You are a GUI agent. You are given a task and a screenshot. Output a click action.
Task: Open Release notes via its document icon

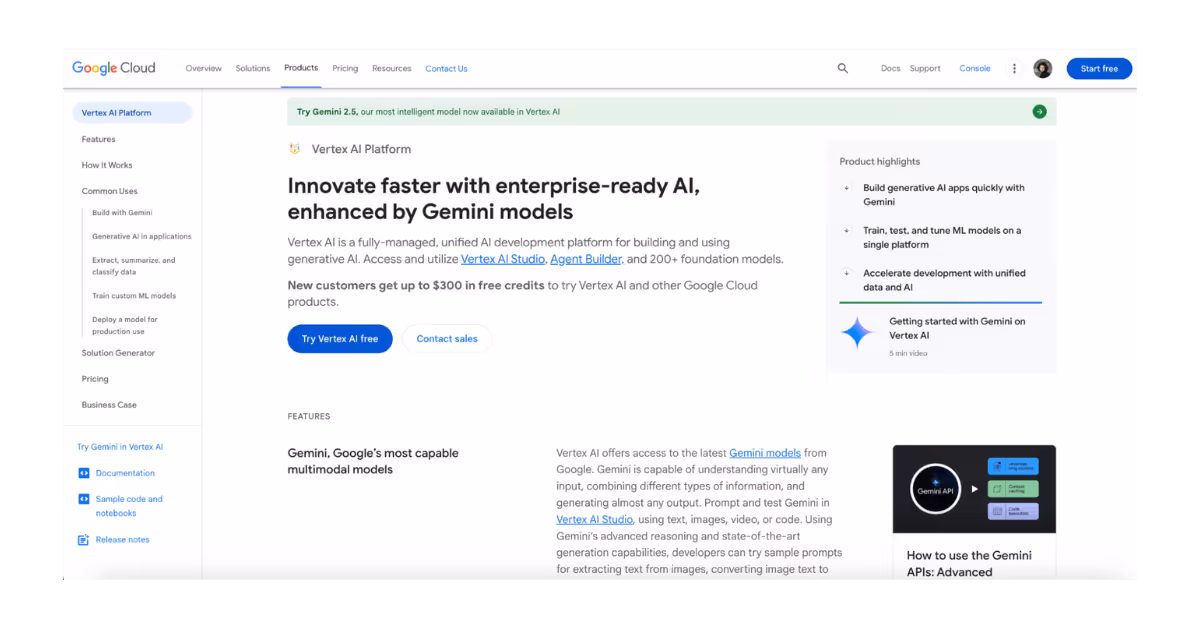(x=83, y=539)
